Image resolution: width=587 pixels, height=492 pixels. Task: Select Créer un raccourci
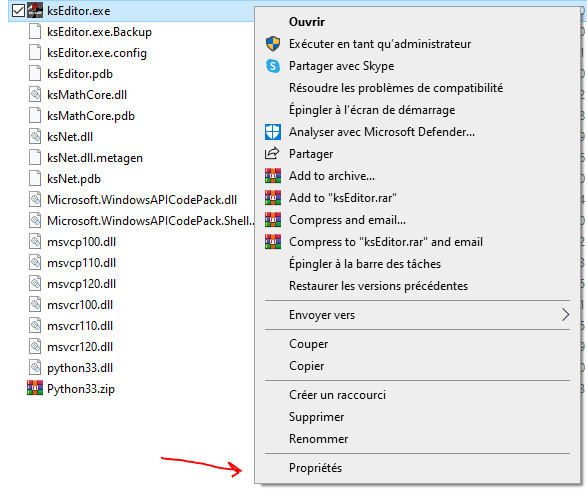tap(337, 395)
